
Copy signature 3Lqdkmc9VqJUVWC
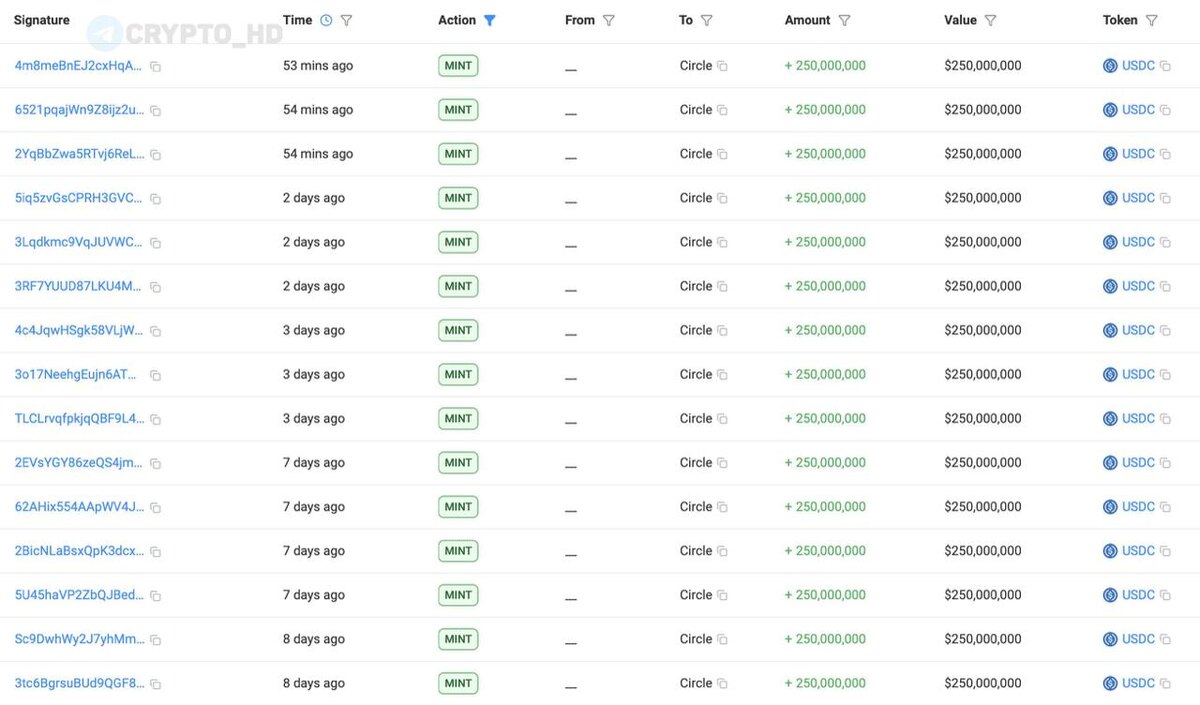155,243
